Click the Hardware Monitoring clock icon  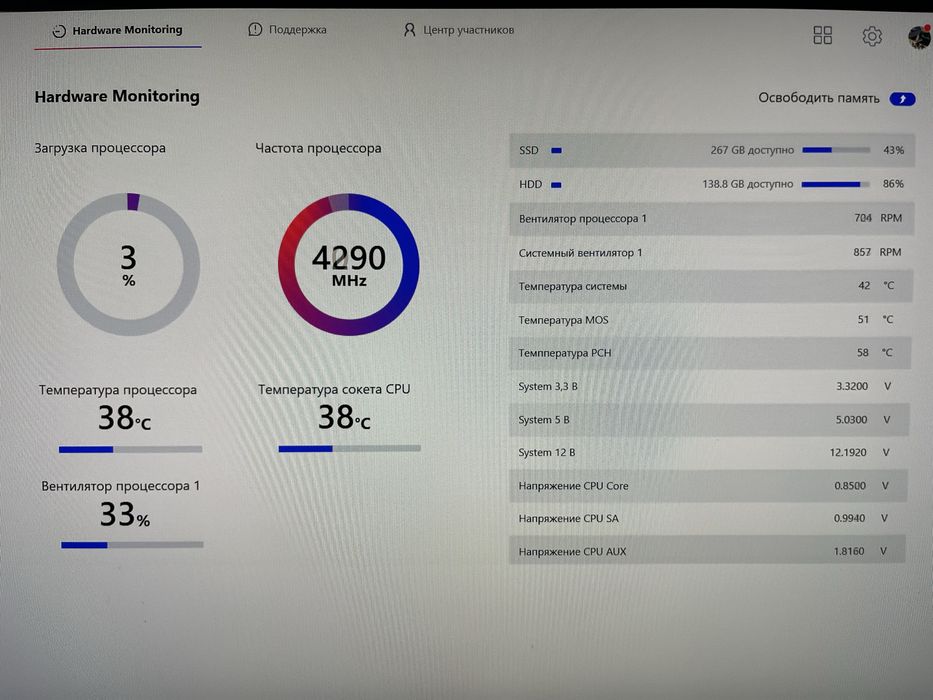(x=58, y=31)
